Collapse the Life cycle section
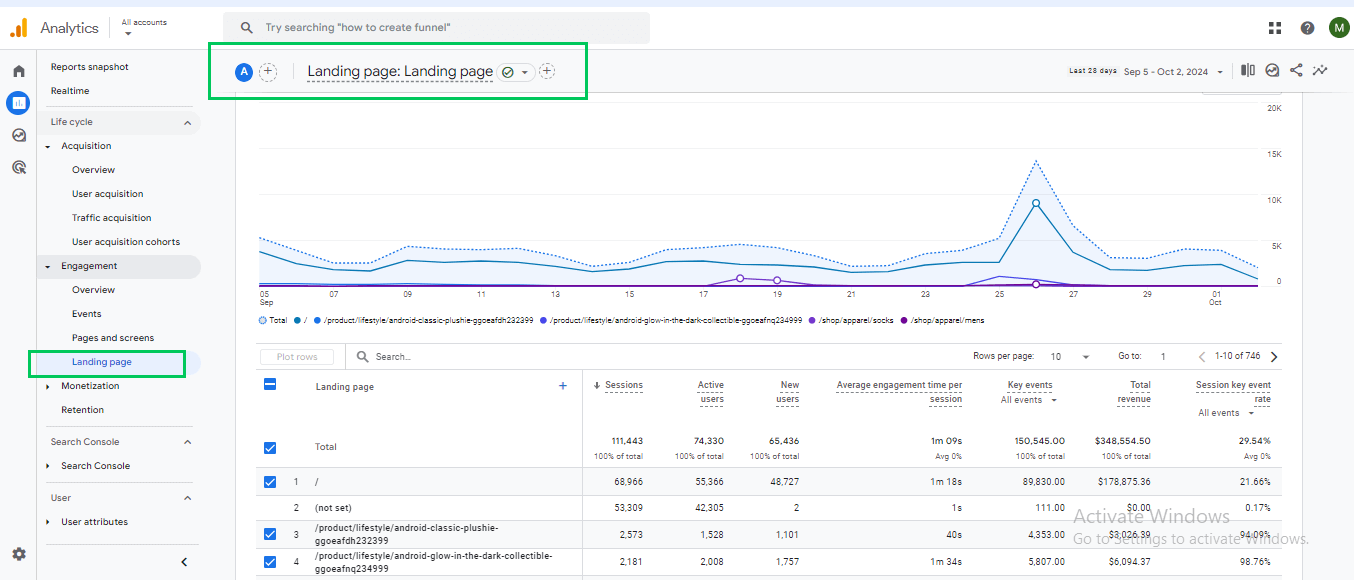 click(x=187, y=122)
